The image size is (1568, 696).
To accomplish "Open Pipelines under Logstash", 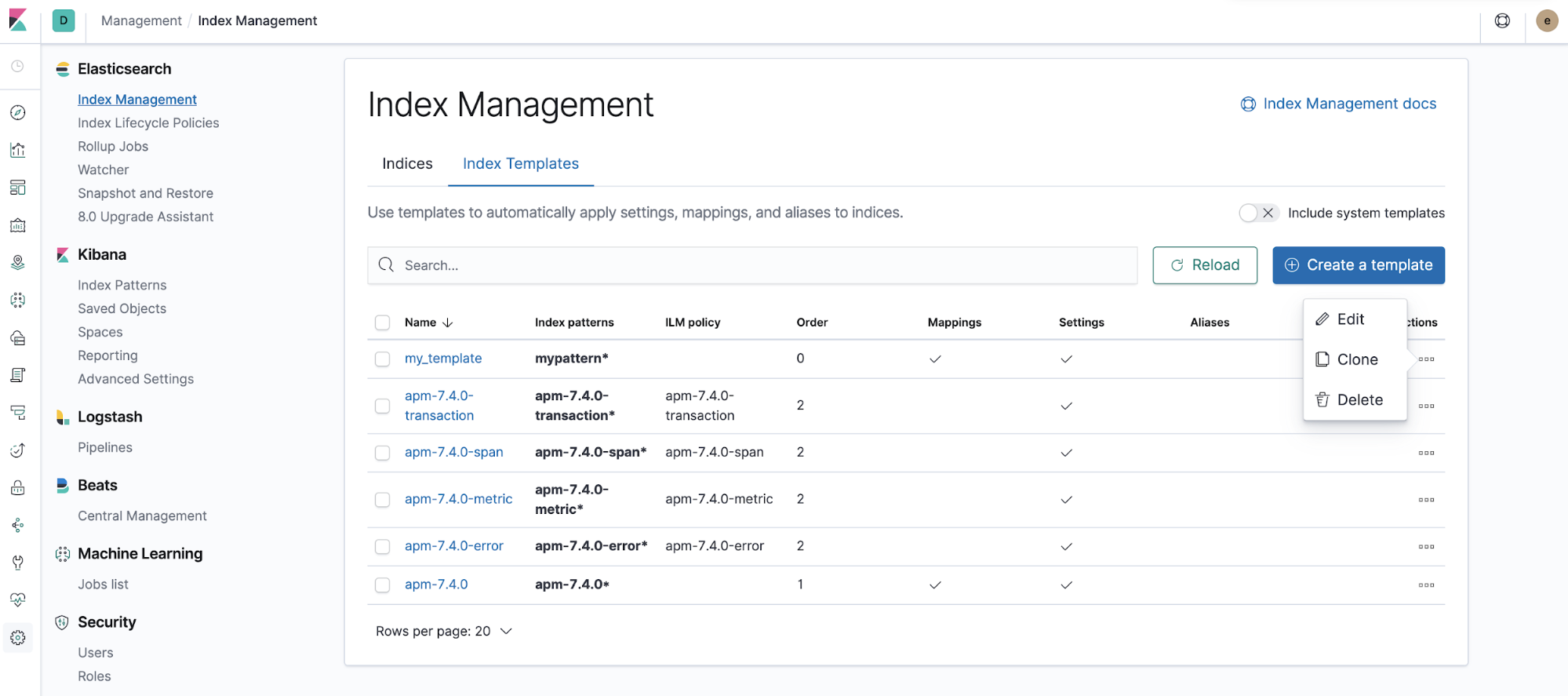I will (105, 447).
